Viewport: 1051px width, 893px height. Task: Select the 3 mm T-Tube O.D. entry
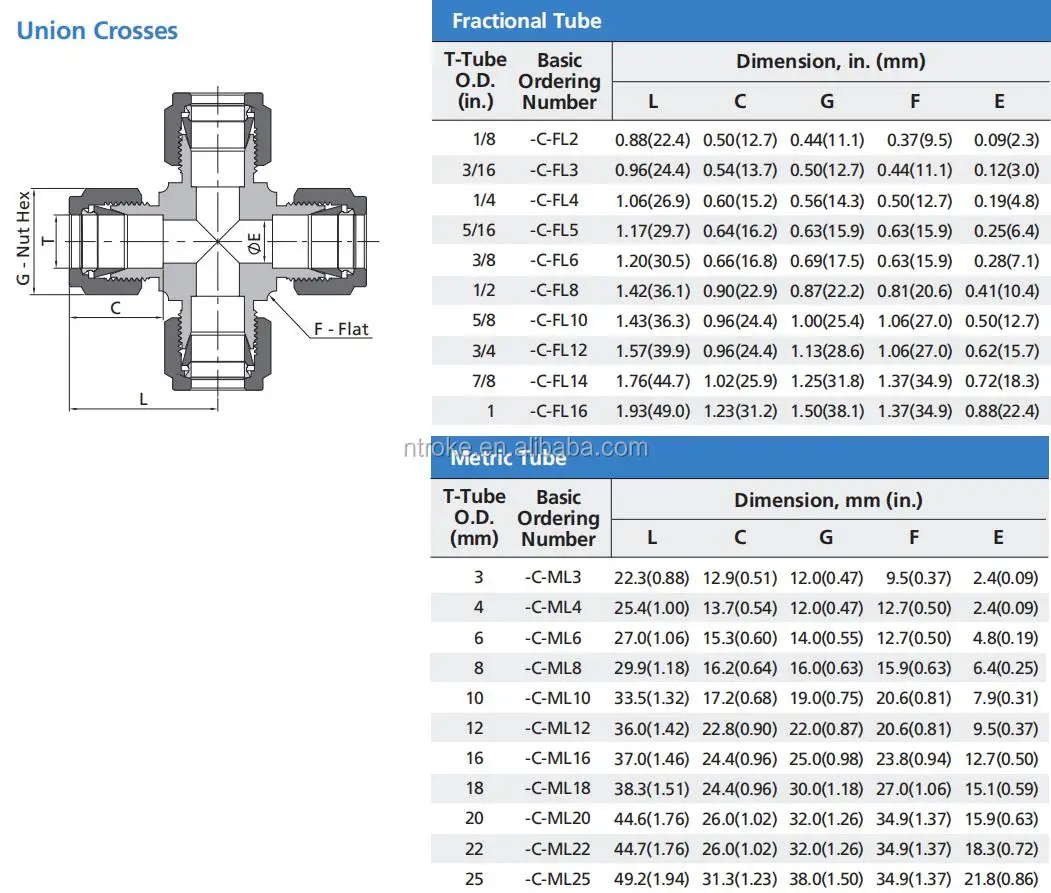(477, 577)
